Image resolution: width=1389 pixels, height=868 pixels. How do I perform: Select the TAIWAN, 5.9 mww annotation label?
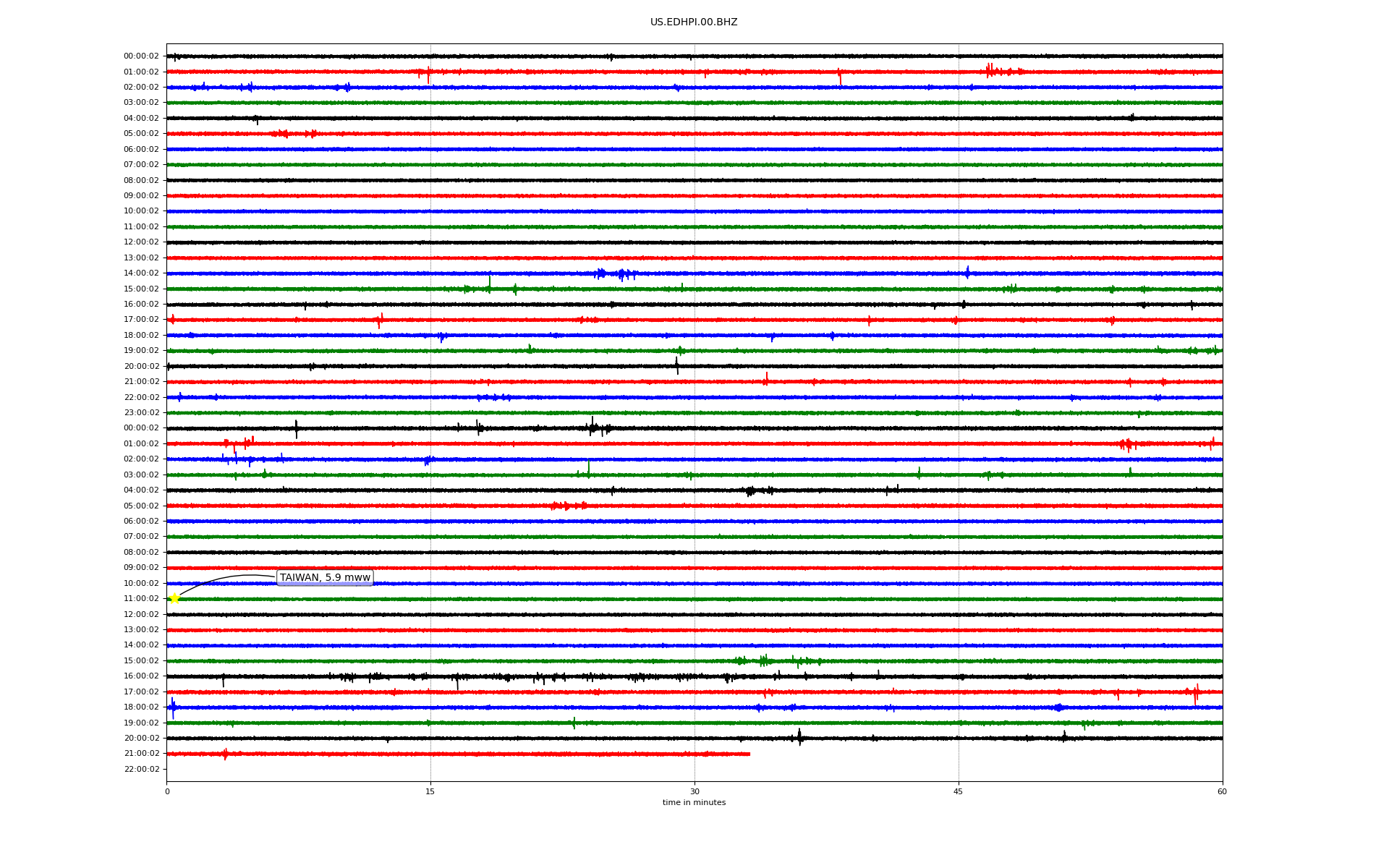[x=325, y=578]
